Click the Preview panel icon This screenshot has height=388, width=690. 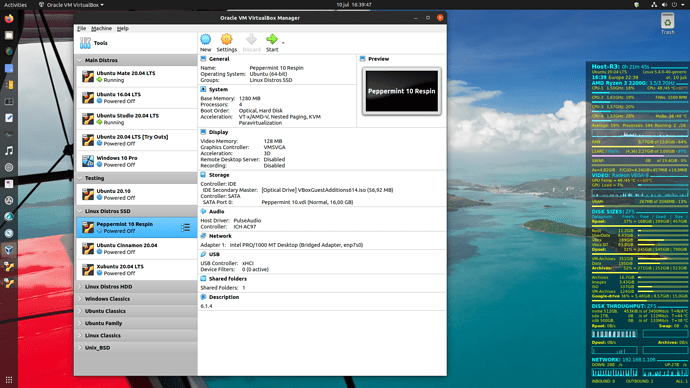coord(363,59)
